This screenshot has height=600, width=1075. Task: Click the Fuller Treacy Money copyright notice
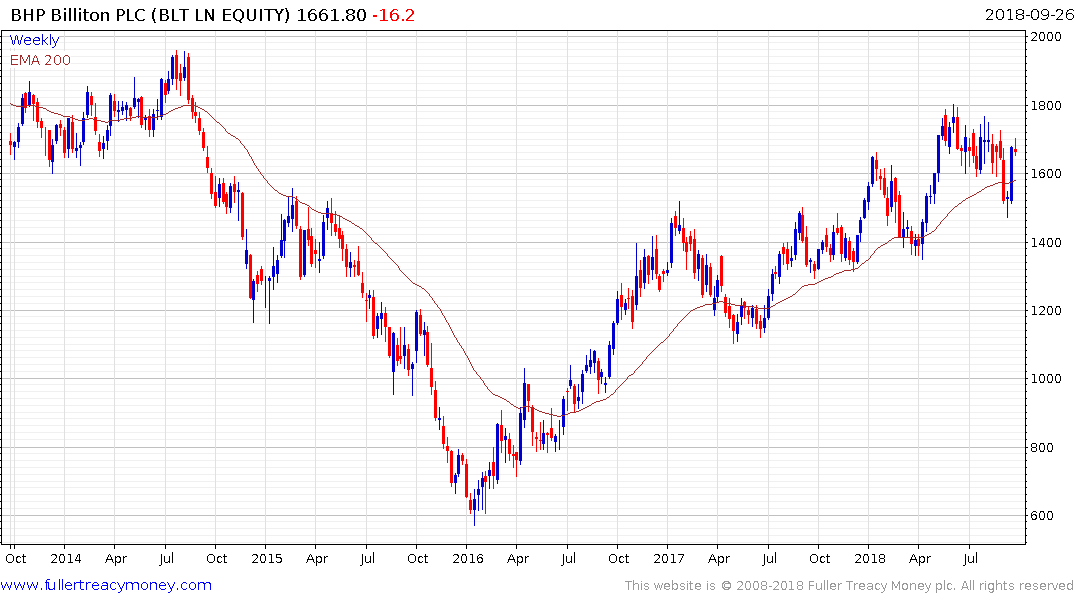(849, 586)
